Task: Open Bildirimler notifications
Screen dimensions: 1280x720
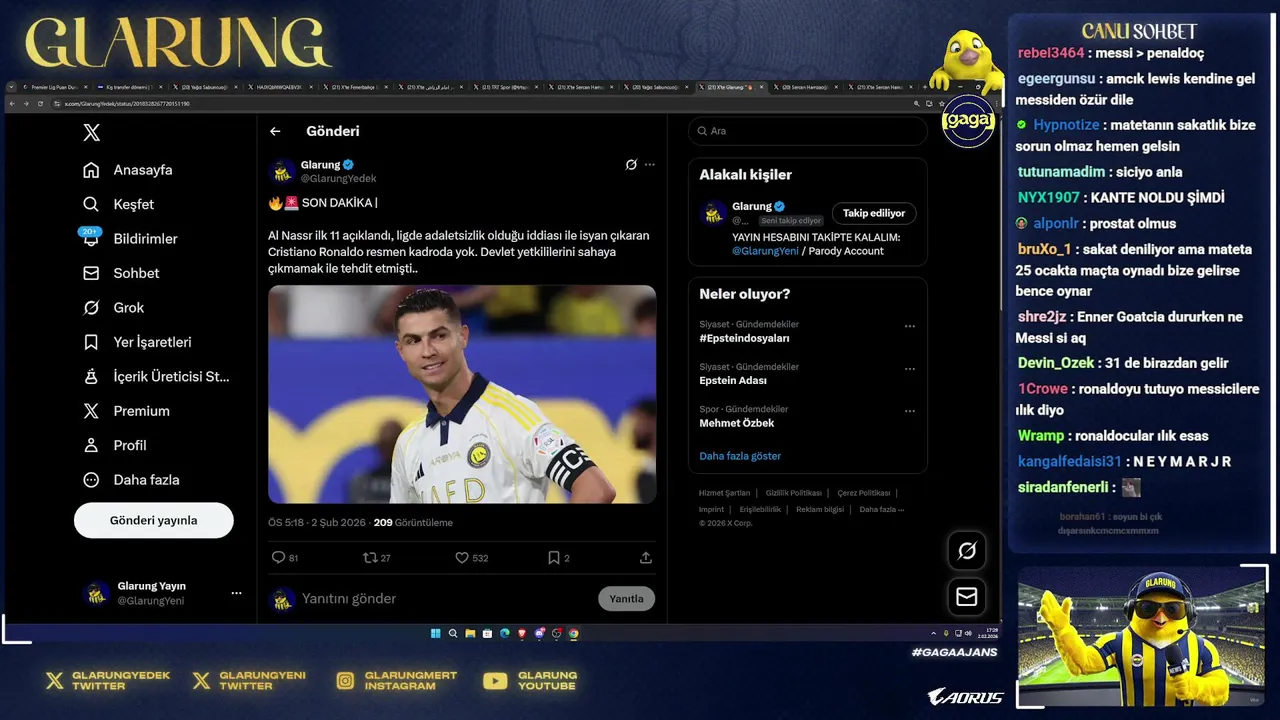Action: pyautogui.click(x=130, y=239)
